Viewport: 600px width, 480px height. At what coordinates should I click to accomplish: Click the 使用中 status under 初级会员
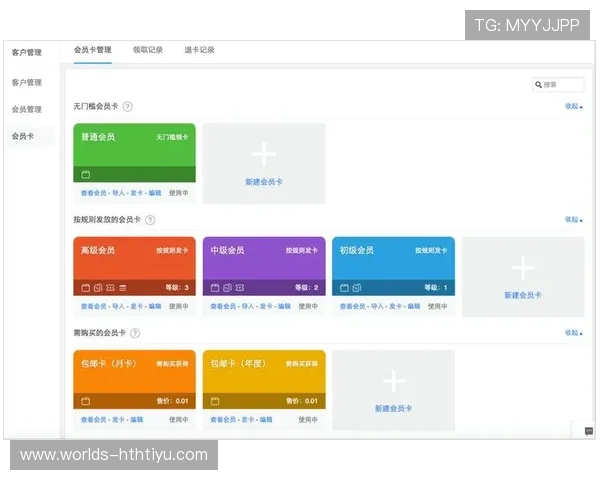[x=437, y=306]
